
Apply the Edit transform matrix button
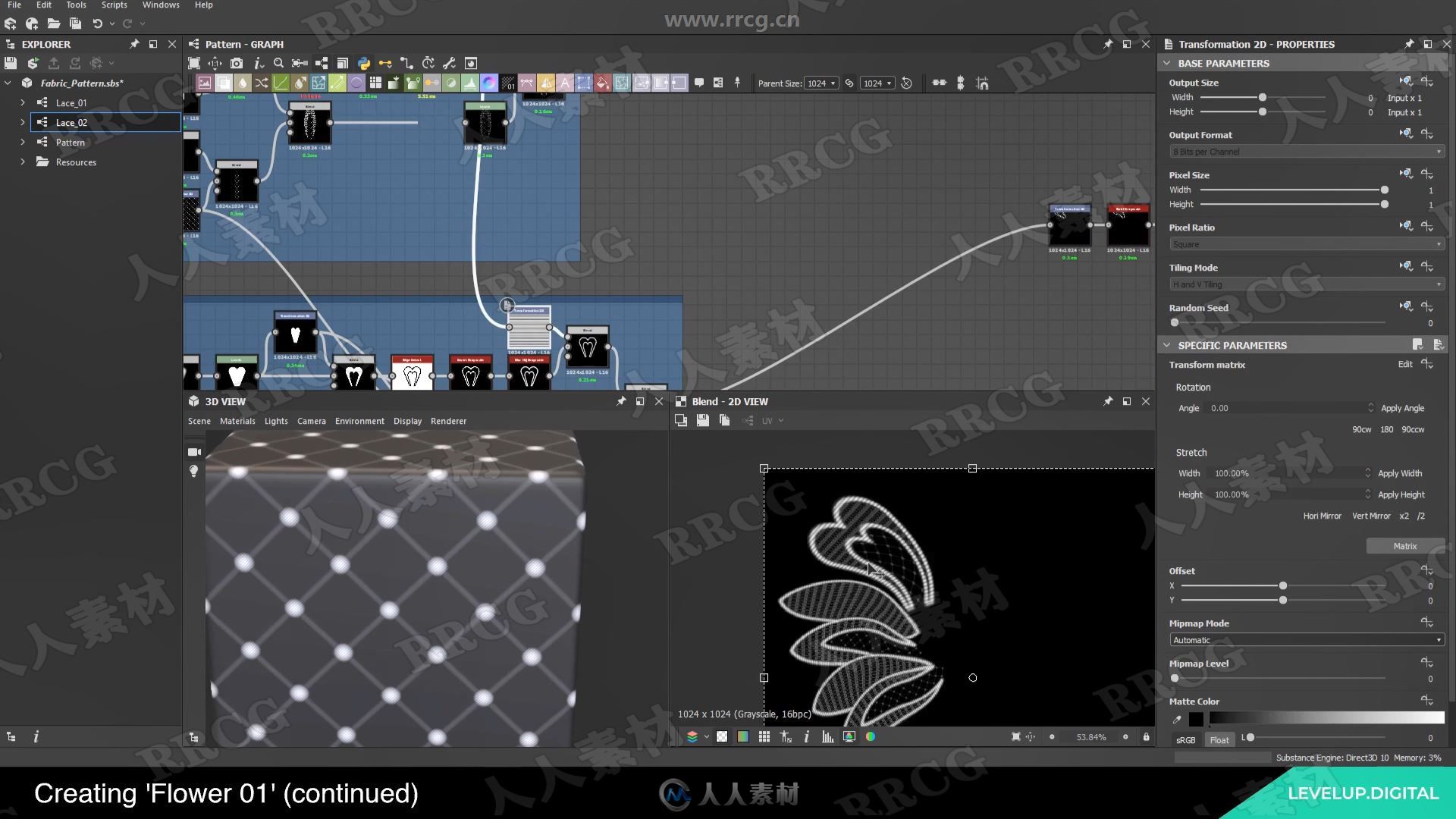pyautogui.click(x=1404, y=364)
